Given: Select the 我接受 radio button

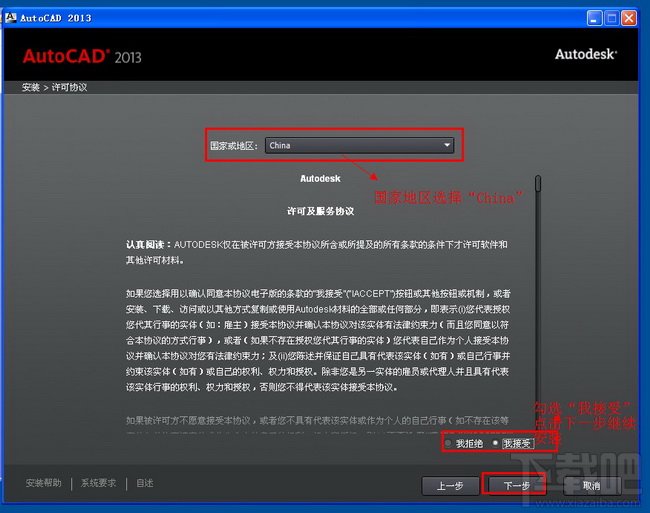Looking at the screenshot, I should coord(495,443).
